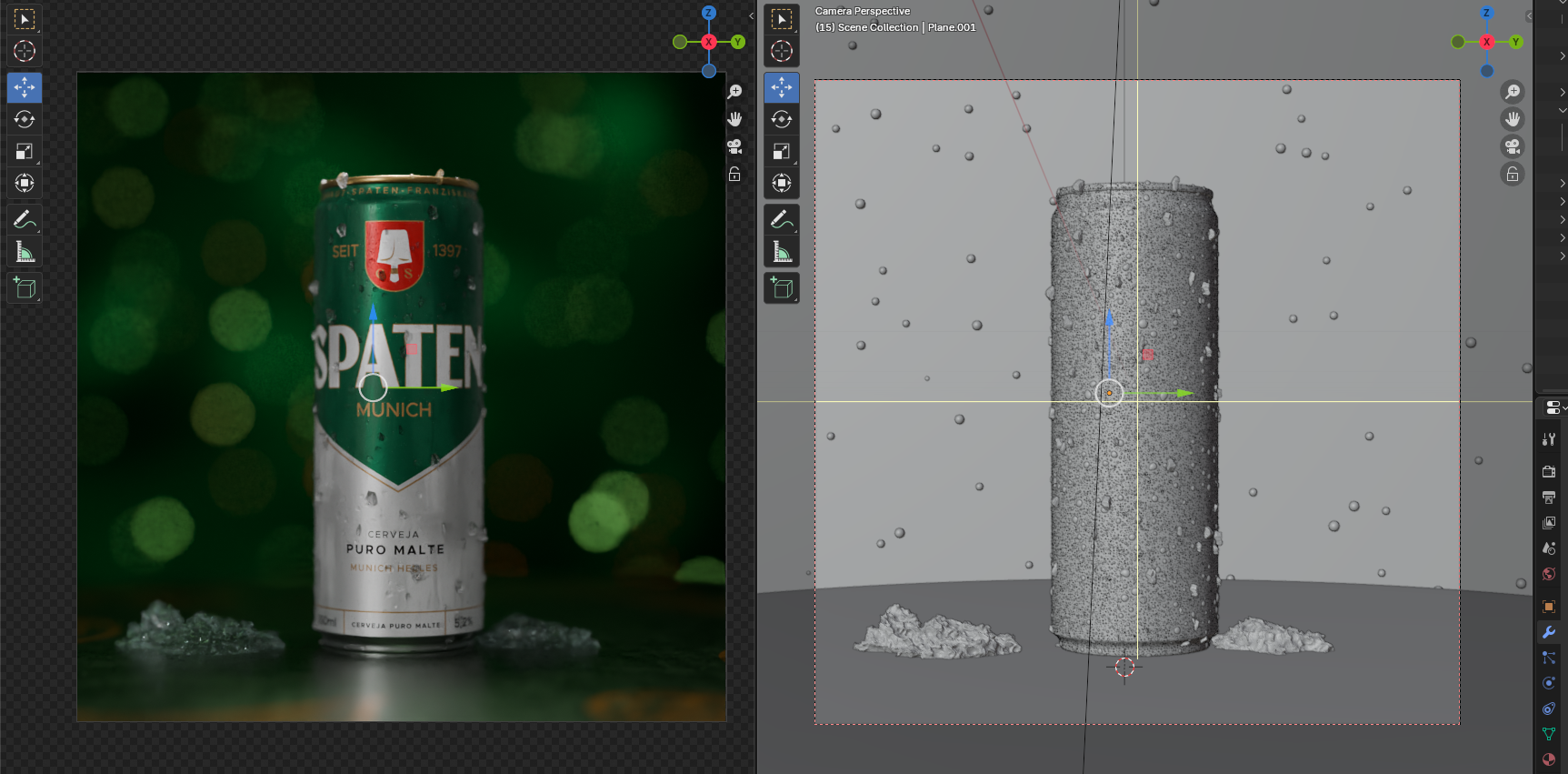Open the Object Data properties tab
Image resolution: width=1568 pixels, height=774 pixels.
pos(1549,734)
